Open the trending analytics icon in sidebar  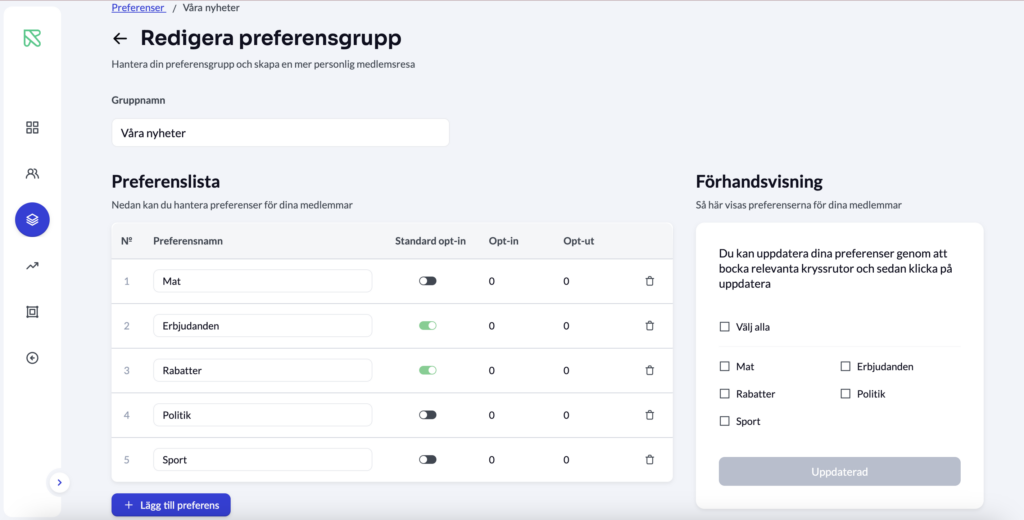pos(32,266)
